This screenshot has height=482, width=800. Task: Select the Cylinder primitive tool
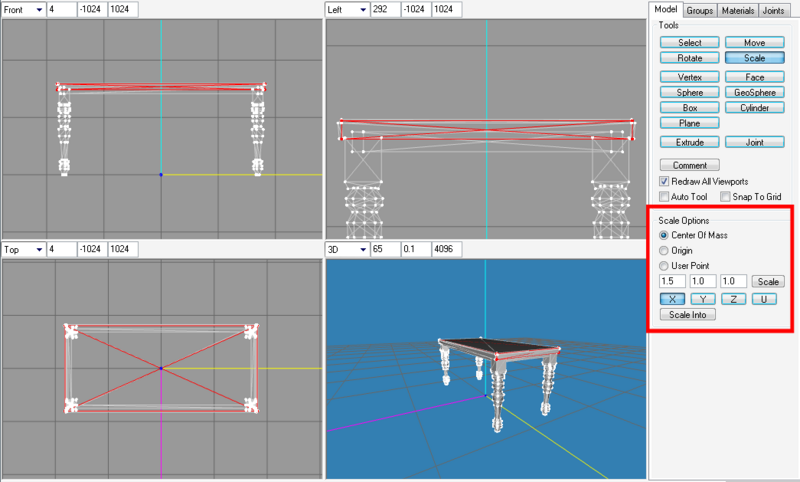pyautogui.click(x=754, y=107)
